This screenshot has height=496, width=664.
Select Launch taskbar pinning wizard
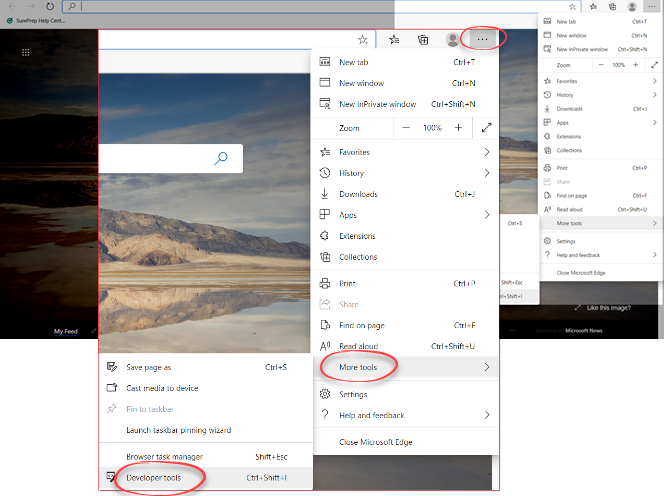(178, 430)
